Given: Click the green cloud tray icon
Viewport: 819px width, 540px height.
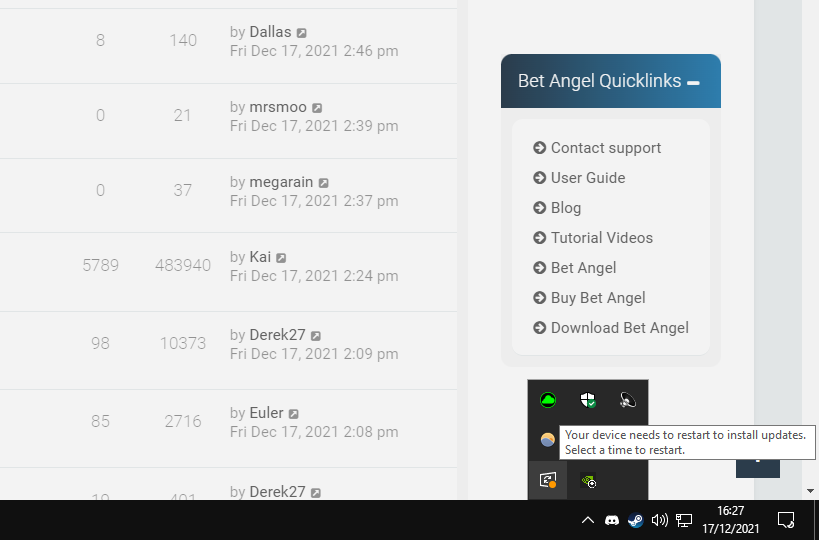Looking at the screenshot, I should (547, 400).
